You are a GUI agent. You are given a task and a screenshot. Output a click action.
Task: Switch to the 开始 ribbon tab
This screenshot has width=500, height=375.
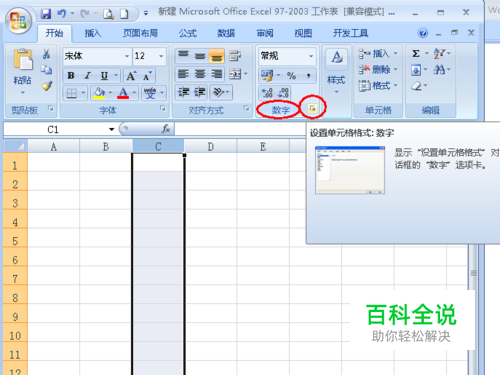(x=54, y=33)
